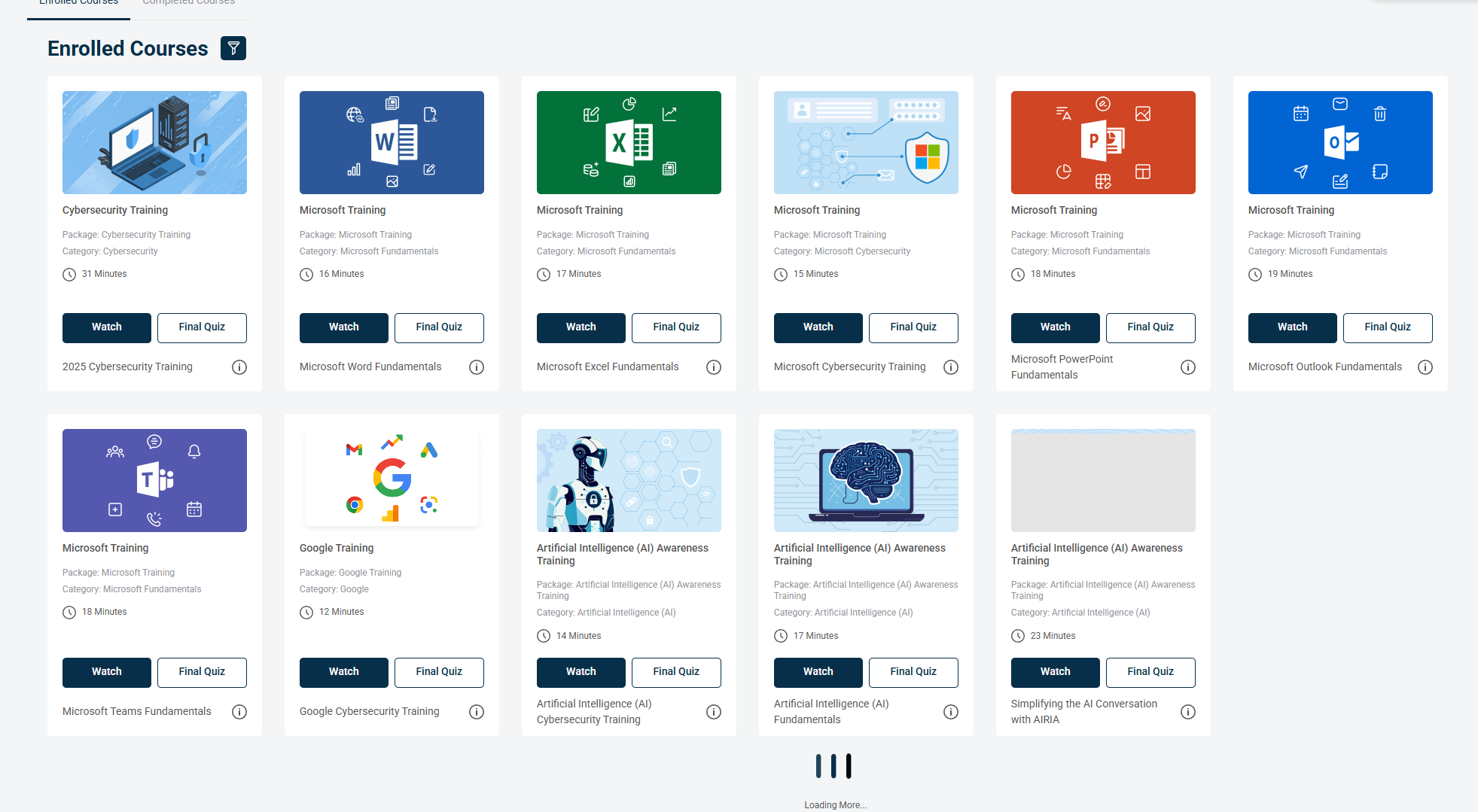The image size is (1478, 812).
Task: Watch the AI Cybersecurity Training course
Action: 581,672
